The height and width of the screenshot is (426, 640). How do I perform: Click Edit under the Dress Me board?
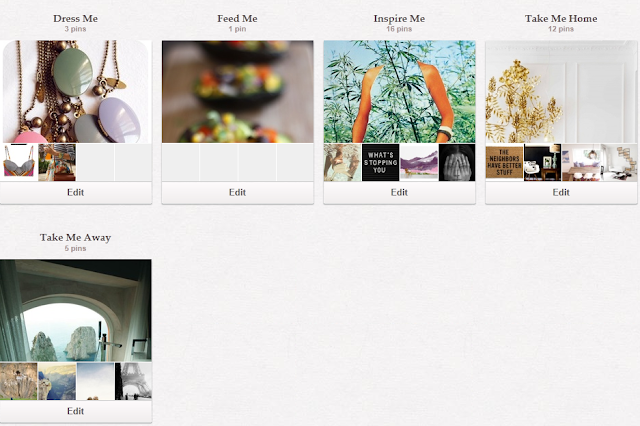pyautogui.click(x=76, y=192)
